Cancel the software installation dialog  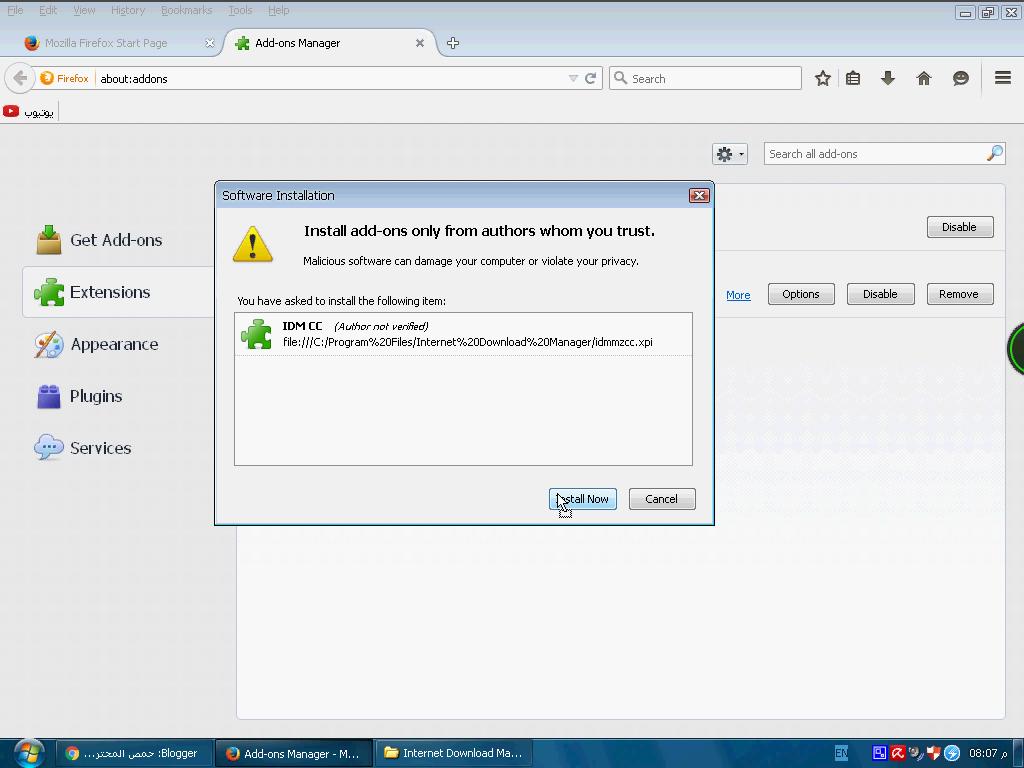coord(662,499)
